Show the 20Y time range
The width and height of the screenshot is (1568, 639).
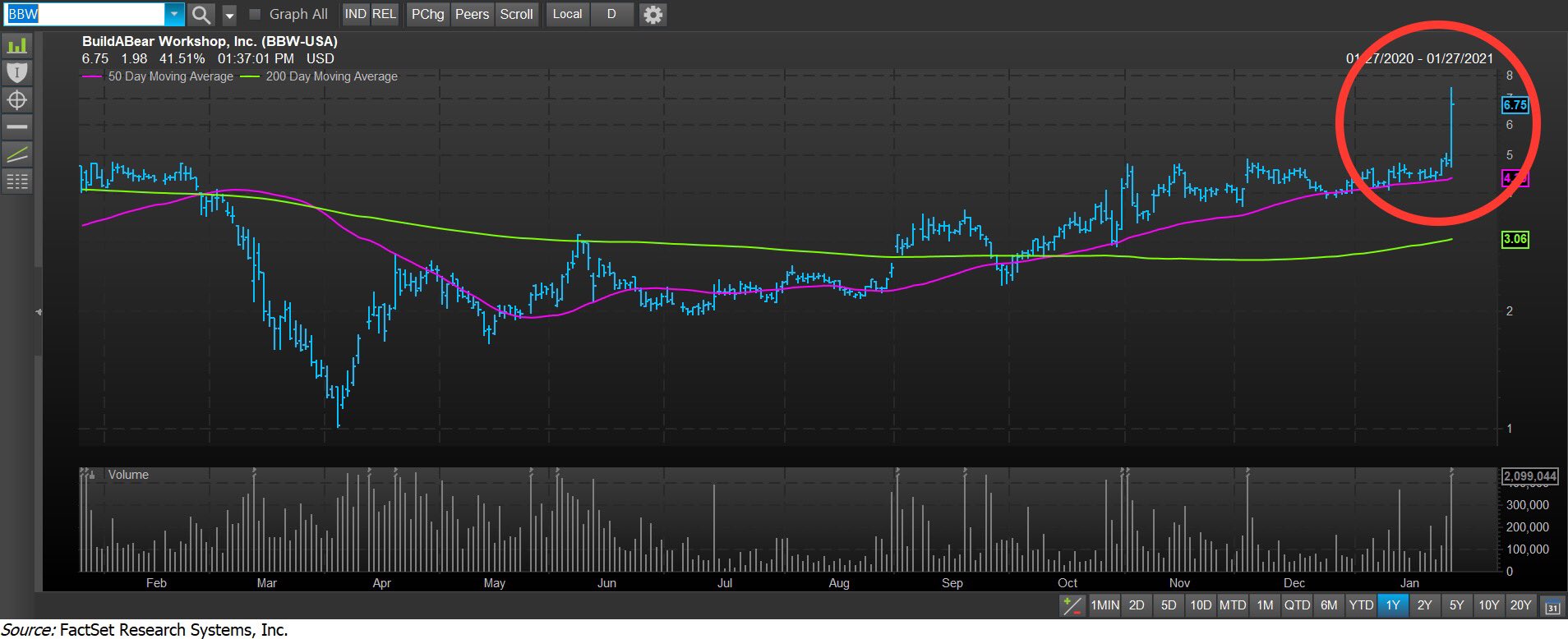(x=1521, y=605)
